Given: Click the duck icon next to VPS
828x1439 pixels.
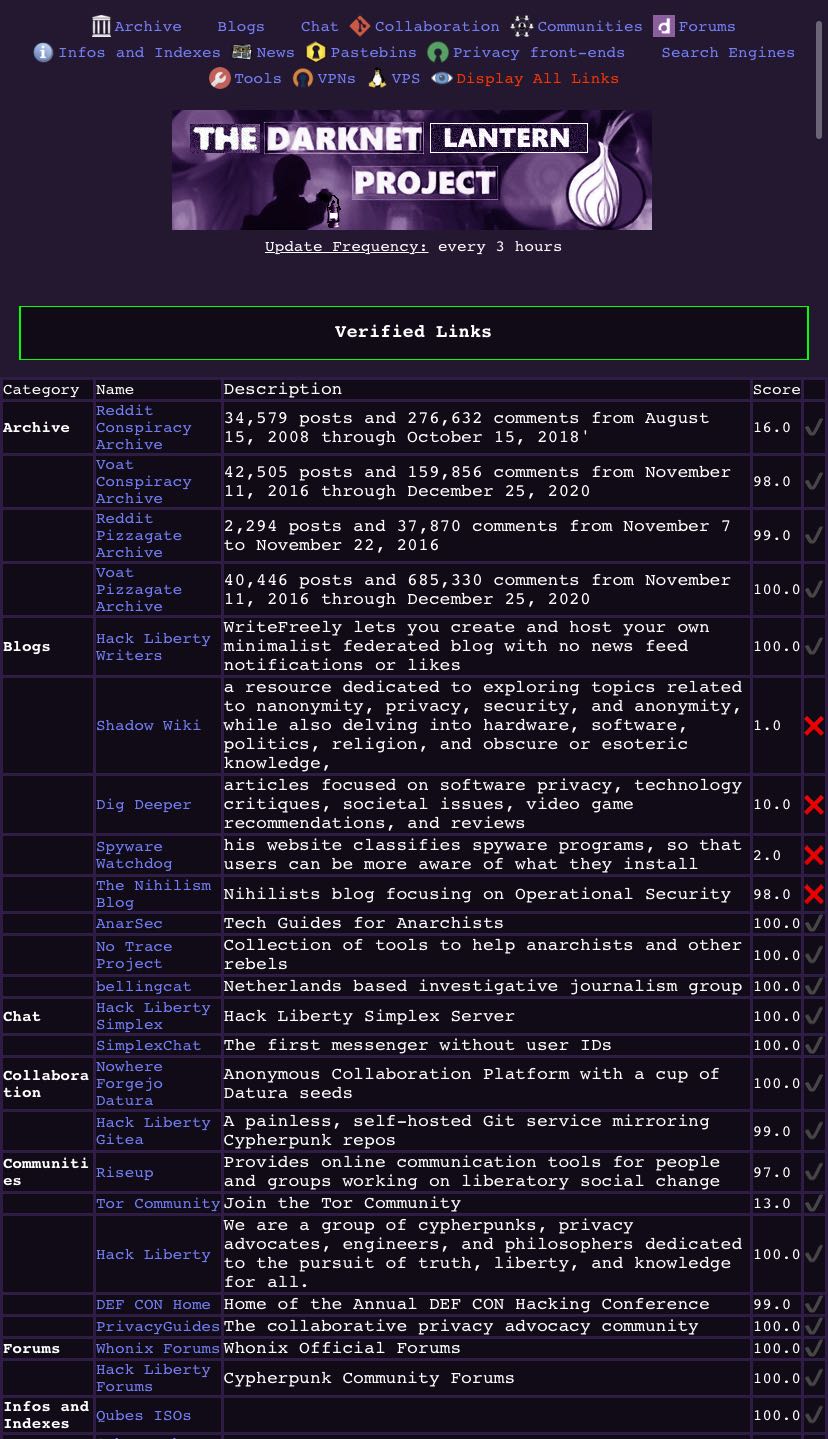Looking at the screenshot, I should 375,78.
